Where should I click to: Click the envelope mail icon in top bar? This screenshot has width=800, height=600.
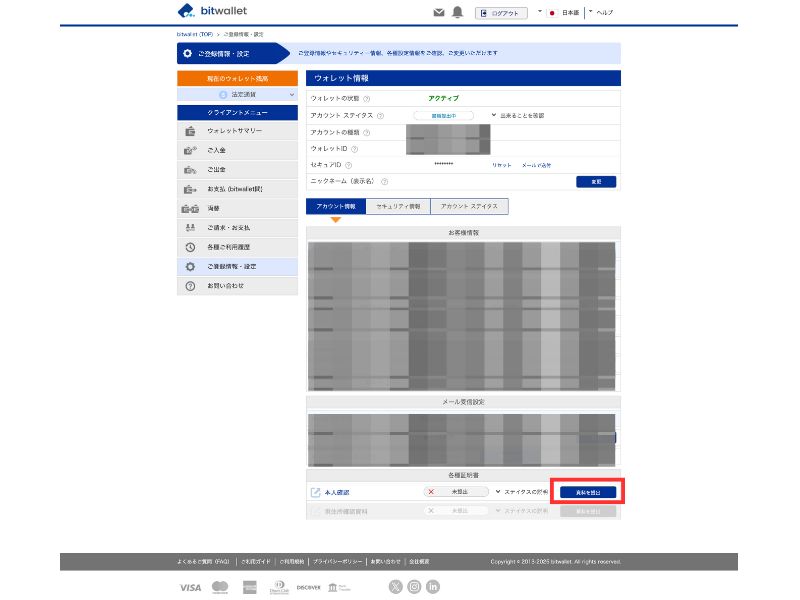click(x=438, y=14)
